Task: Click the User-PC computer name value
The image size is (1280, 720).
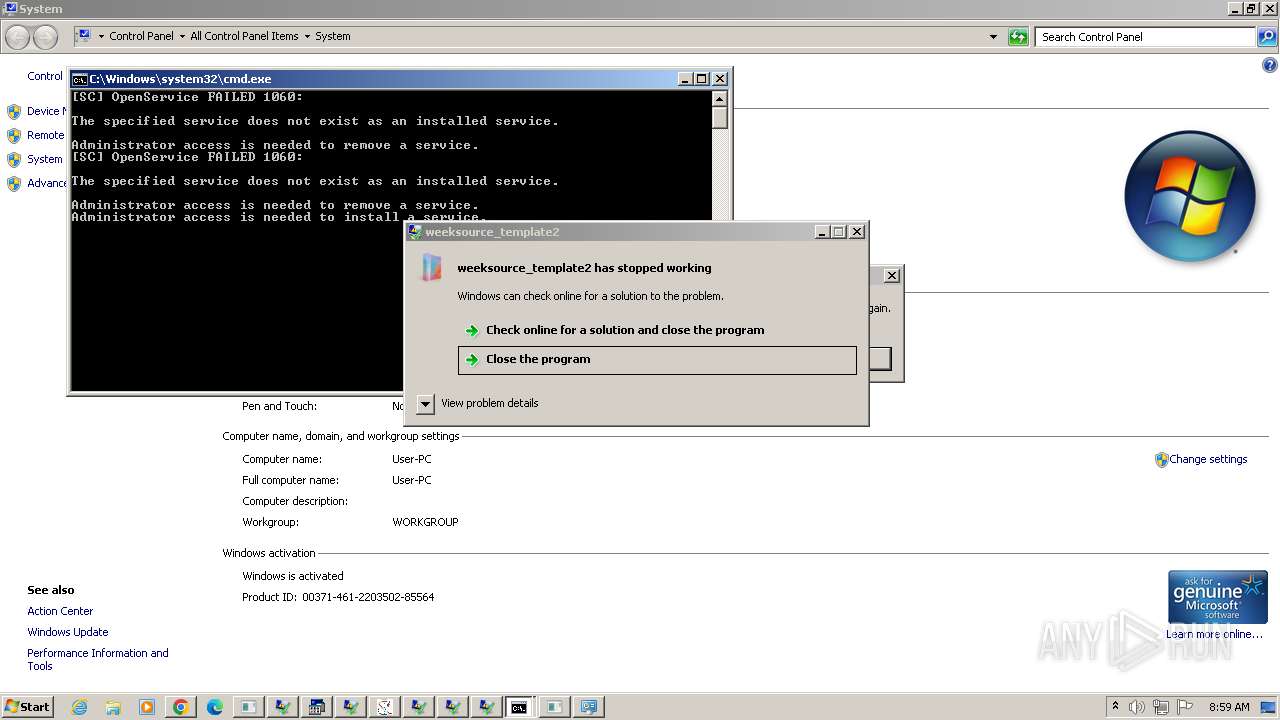Action: (412, 459)
